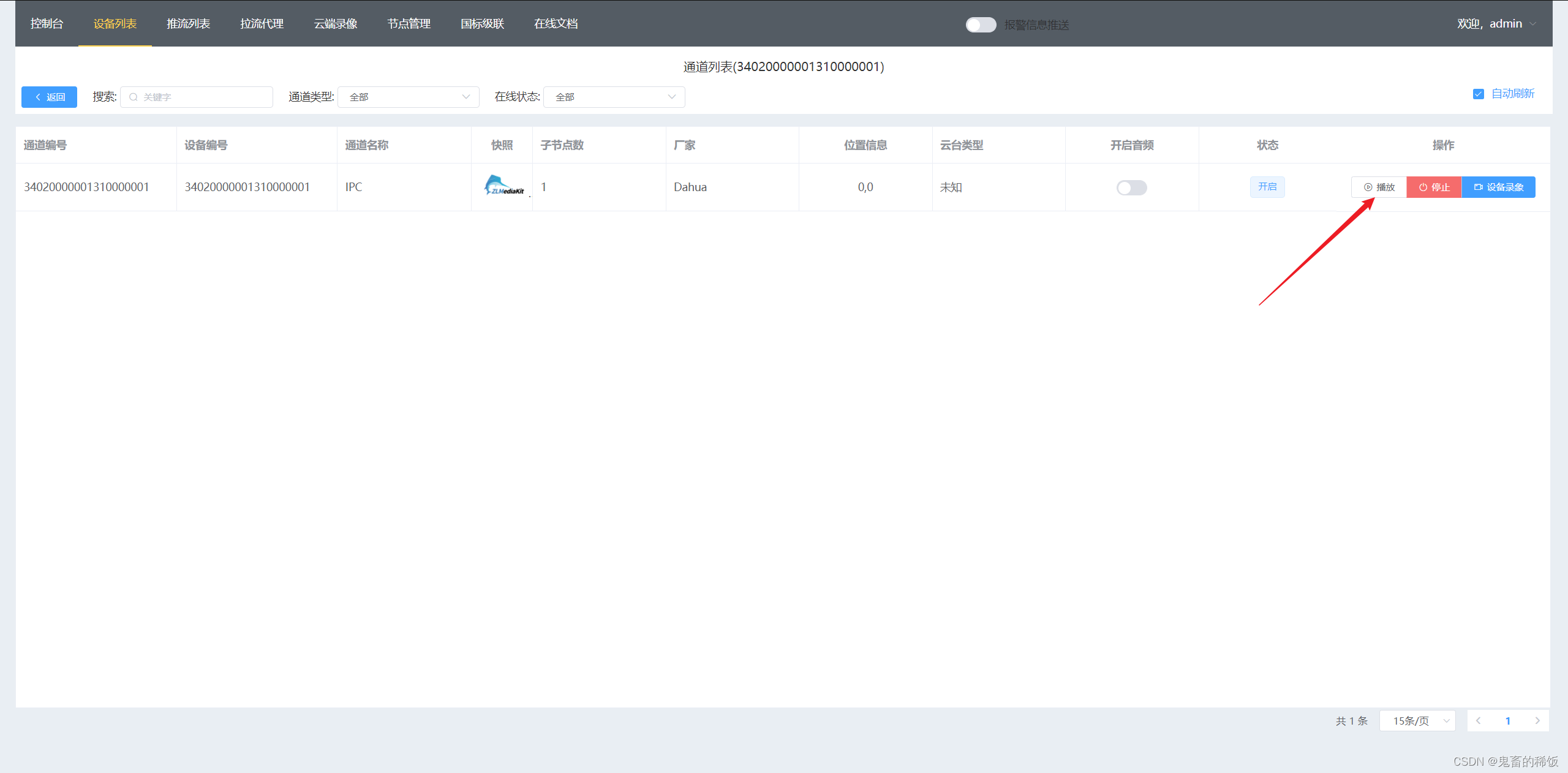The image size is (1568, 773).
Task: Click the search magnifier icon
Action: [134, 97]
